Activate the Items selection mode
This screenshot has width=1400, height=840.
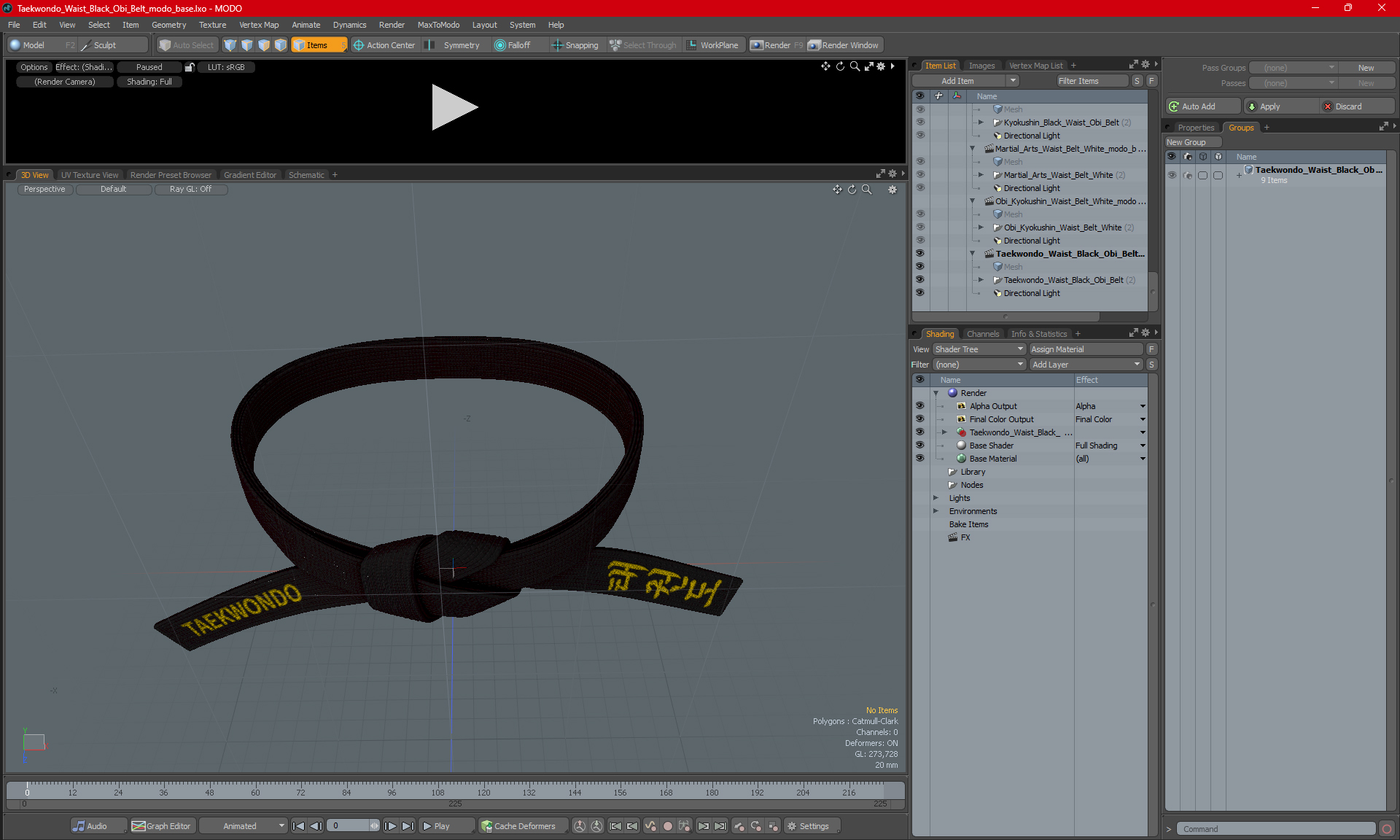click(x=319, y=45)
